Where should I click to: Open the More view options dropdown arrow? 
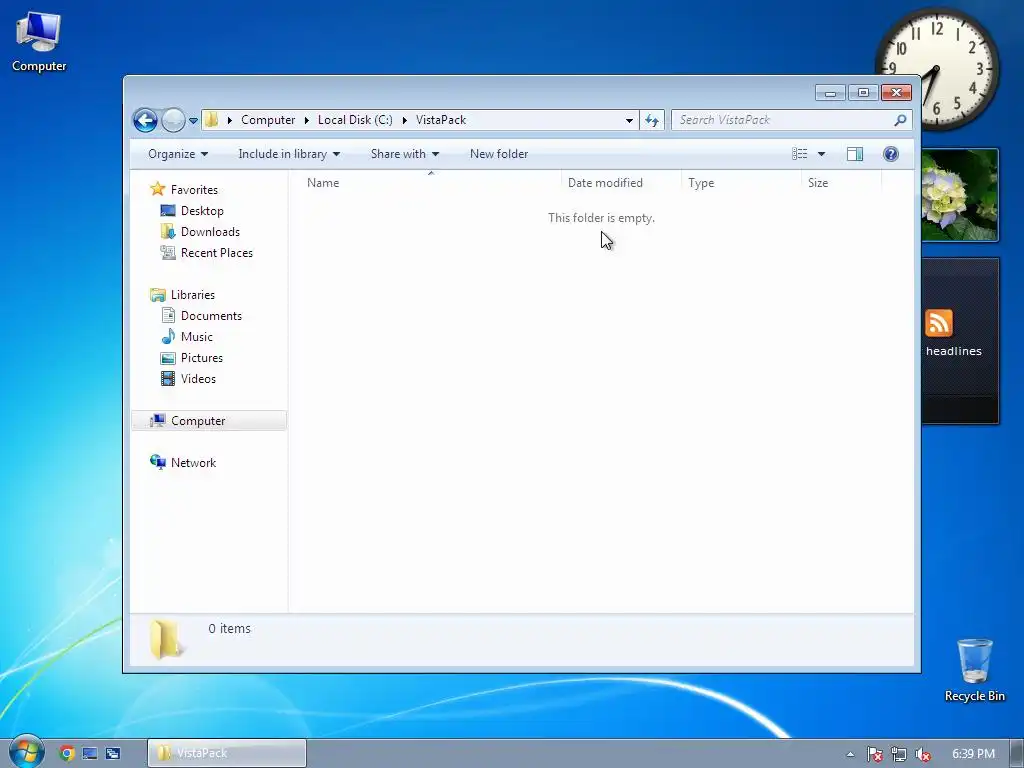point(822,154)
